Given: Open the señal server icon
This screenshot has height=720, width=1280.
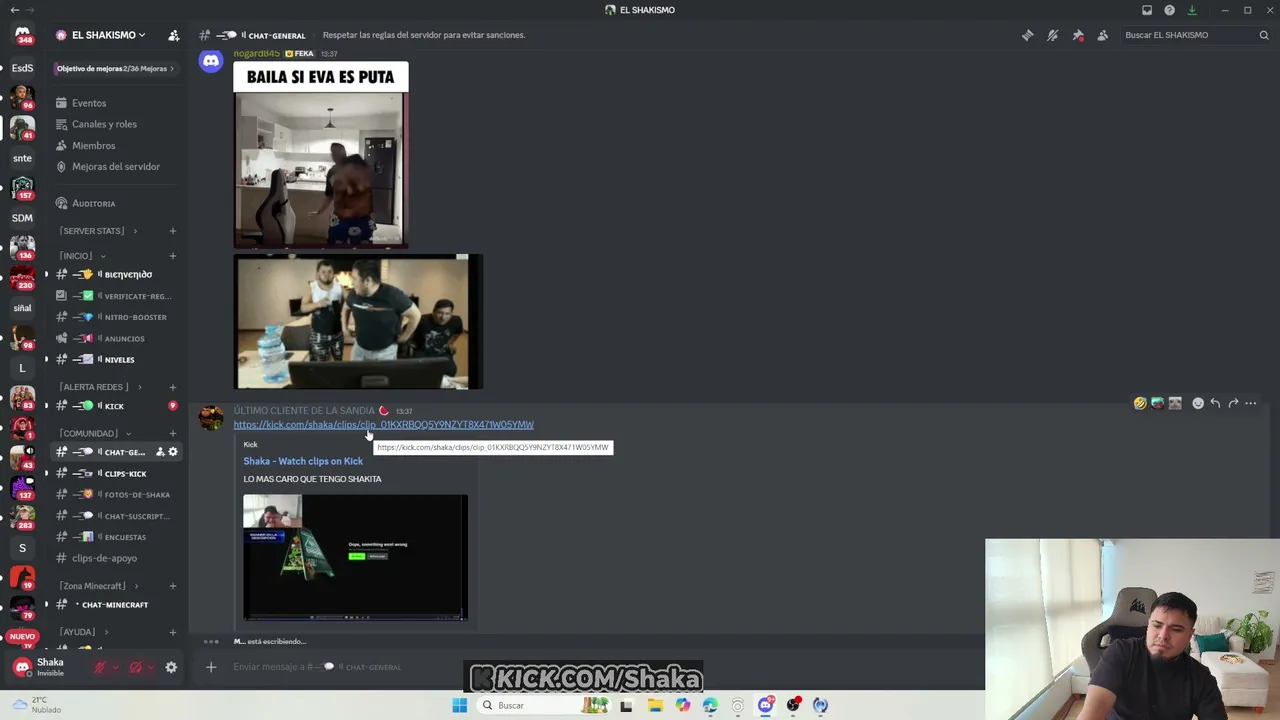Looking at the screenshot, I should (x=22, y=308).
